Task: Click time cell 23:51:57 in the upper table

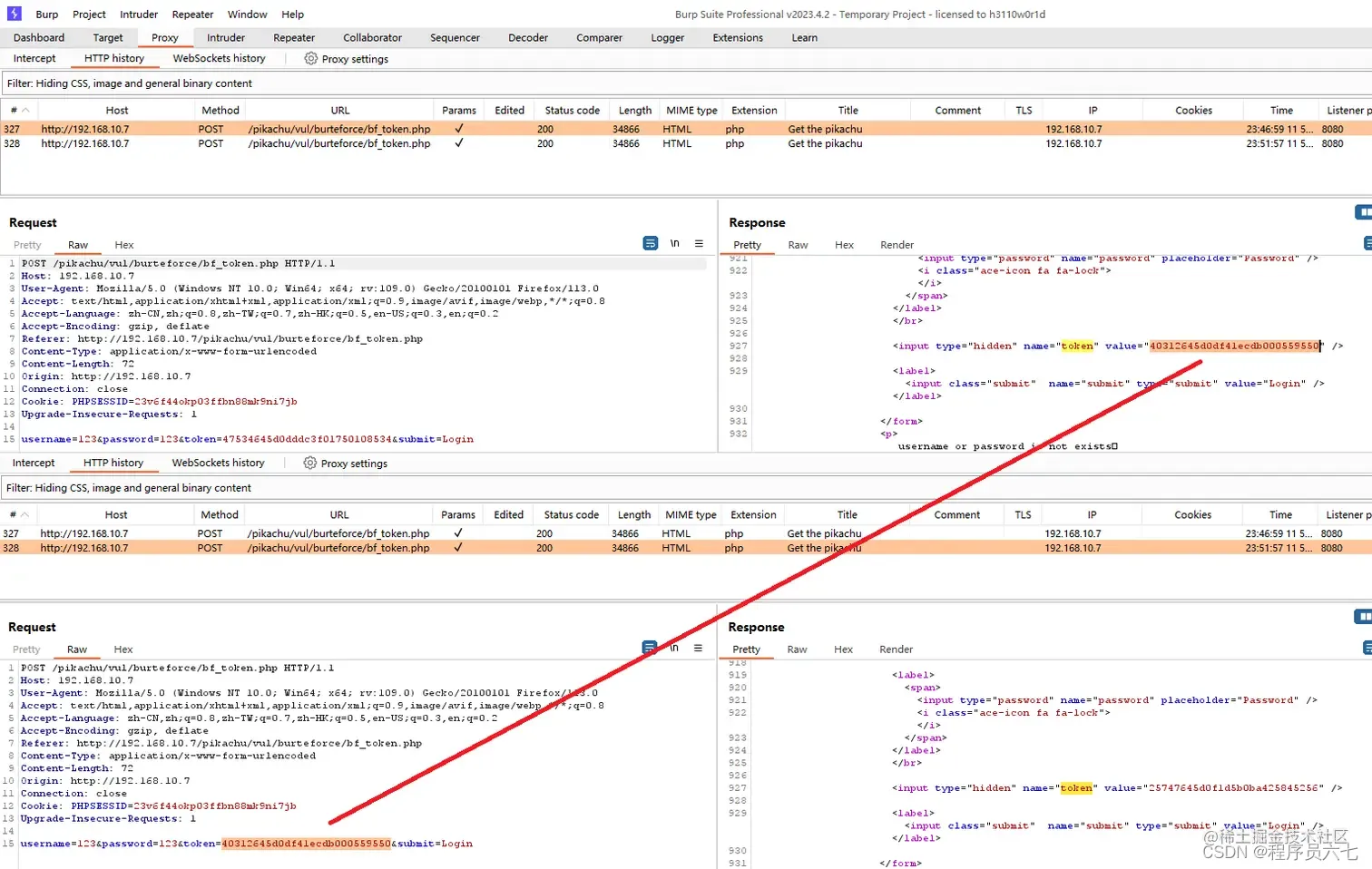Action: (x=1279, y=143)
